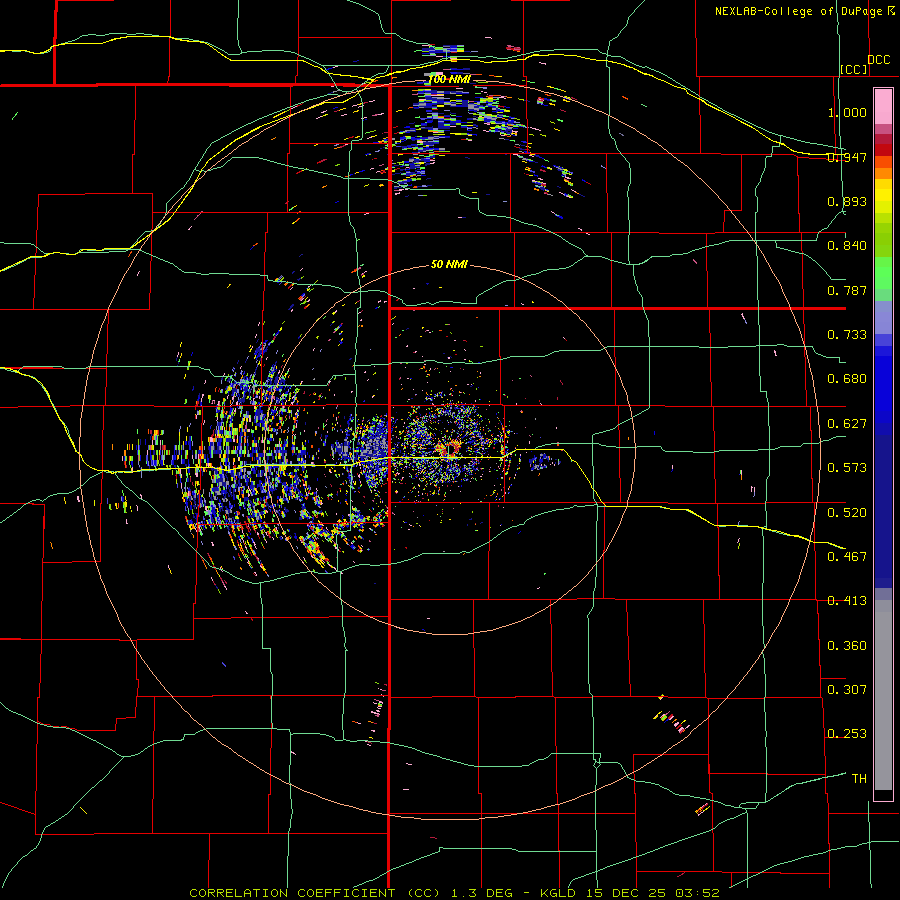Click the [CC] color scale header
This screenshot has width=900, height=900.
click(854, 69)
